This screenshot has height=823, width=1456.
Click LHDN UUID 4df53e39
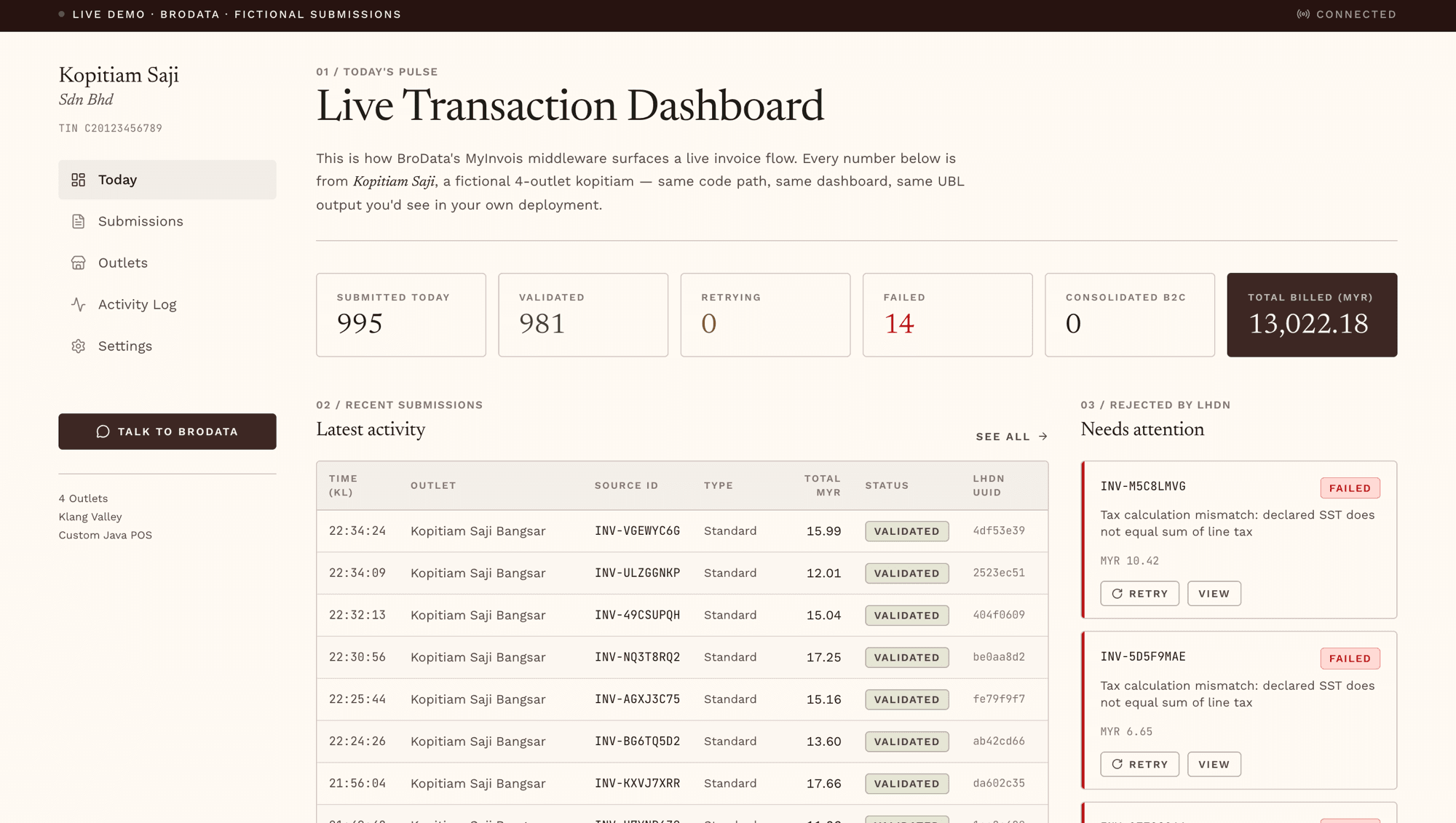click(999, 531)
